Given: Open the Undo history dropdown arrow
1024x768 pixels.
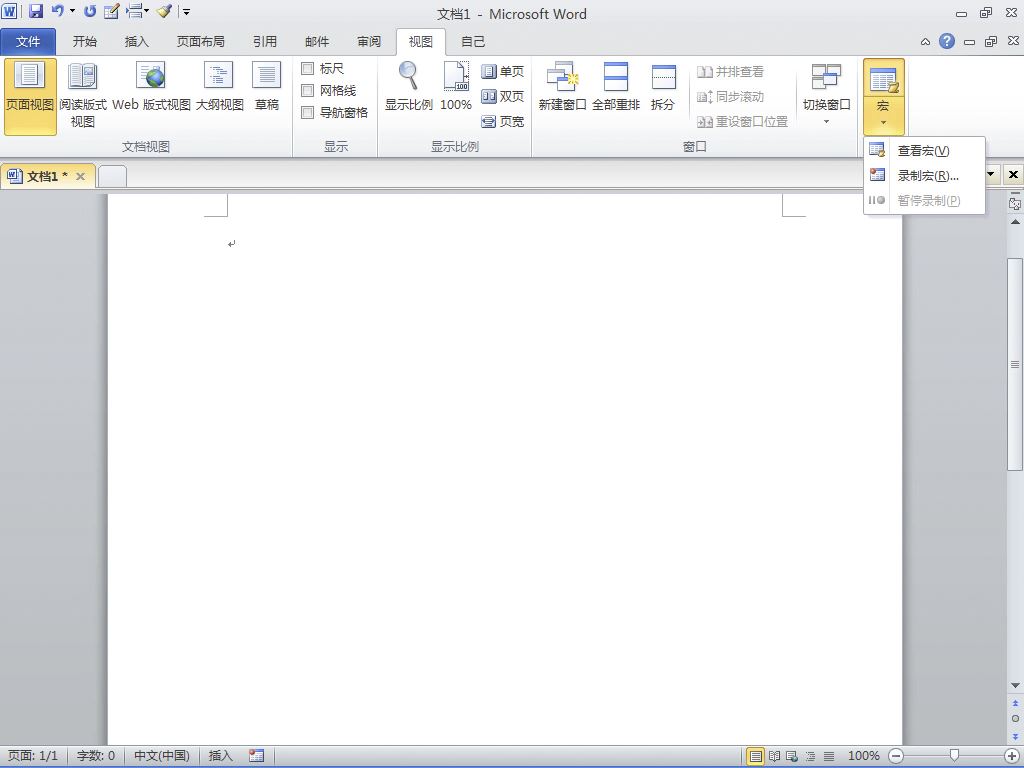Looking at the screenshot, I should pyautogui.click(x=72, y=11).
